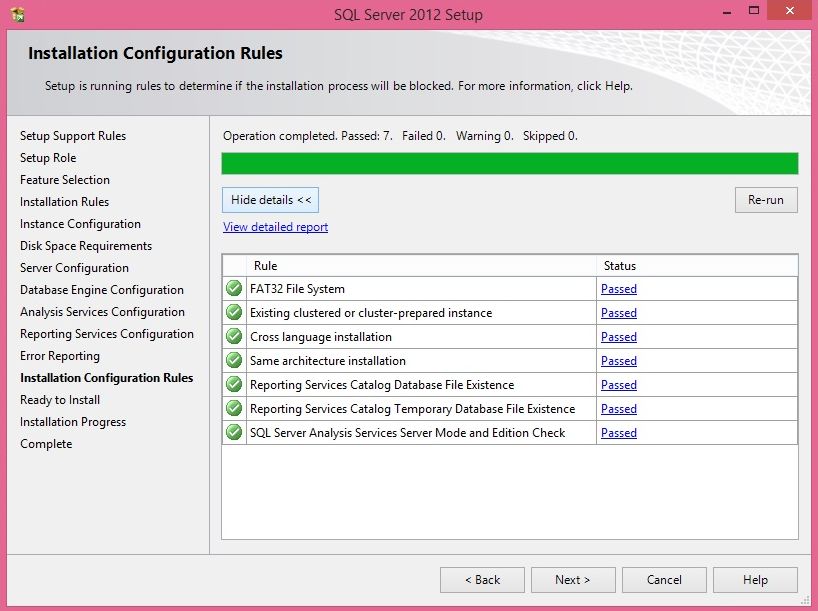Viewport: 818px width, 611px height.
Task: Click the check icon for Analysis Services mode check
Action: pos(233,432)
